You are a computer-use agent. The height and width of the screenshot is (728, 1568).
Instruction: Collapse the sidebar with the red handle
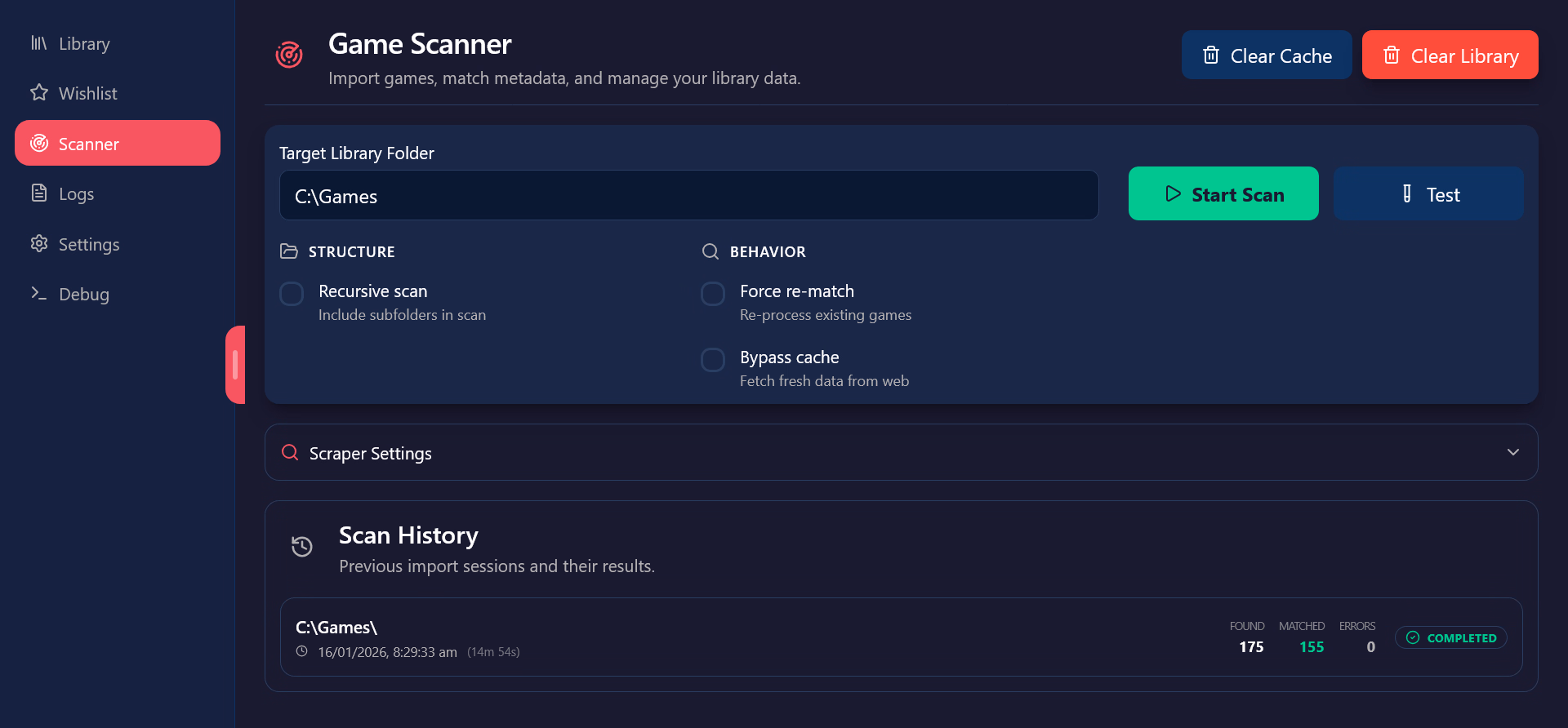(235, 365)
